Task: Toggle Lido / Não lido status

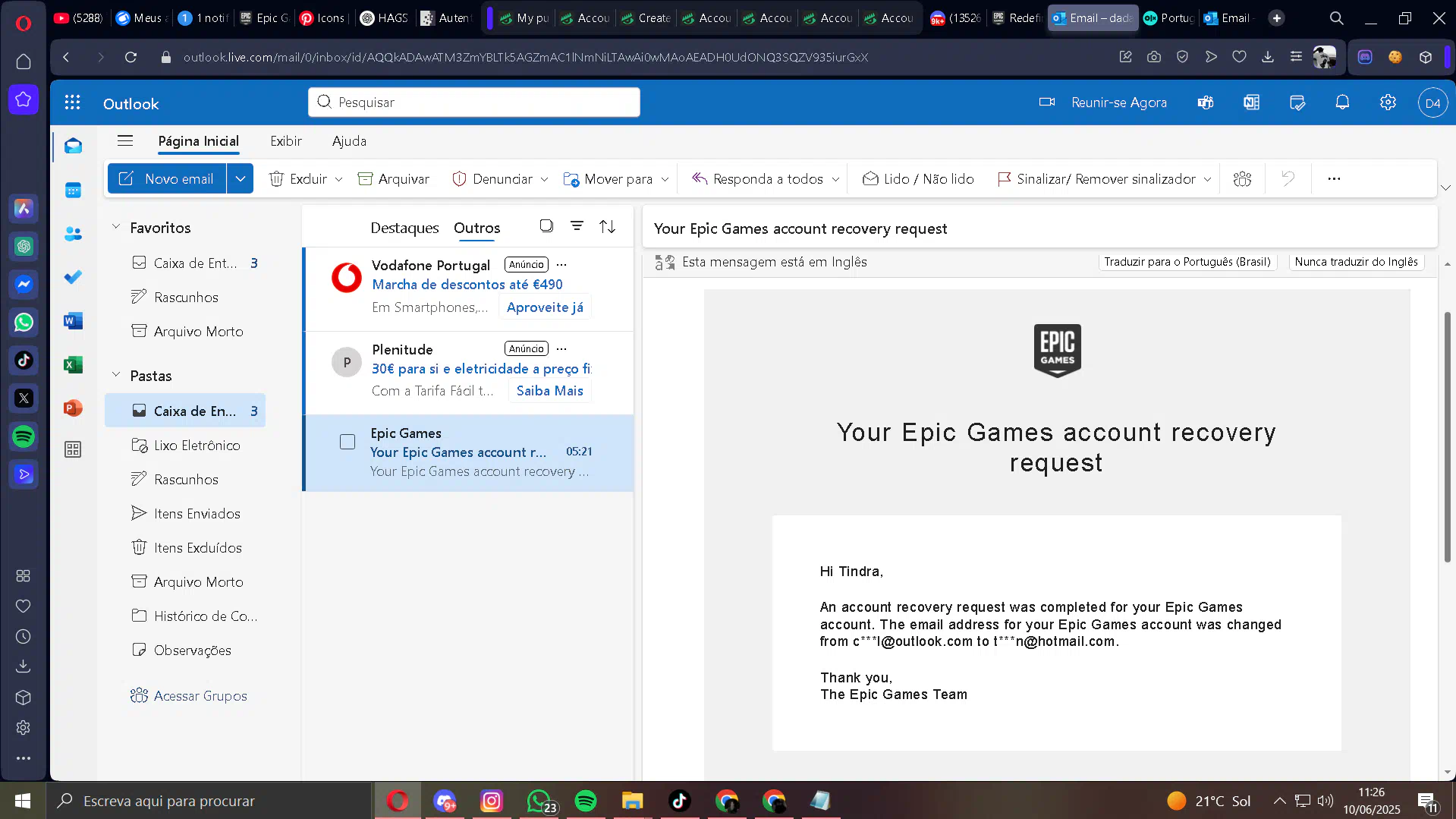Action: (918, 178)
